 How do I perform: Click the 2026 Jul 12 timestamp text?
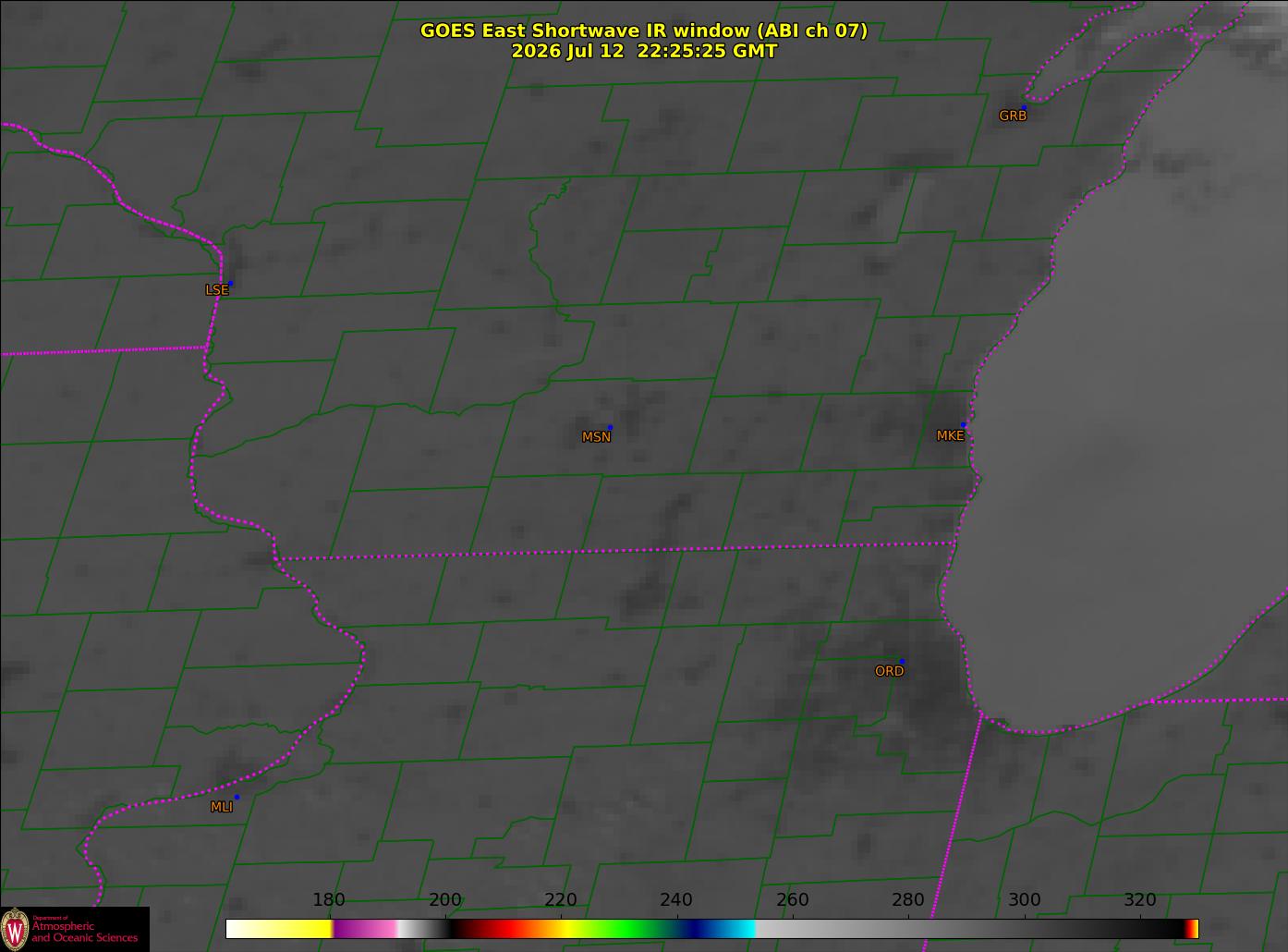pos(644,52)
